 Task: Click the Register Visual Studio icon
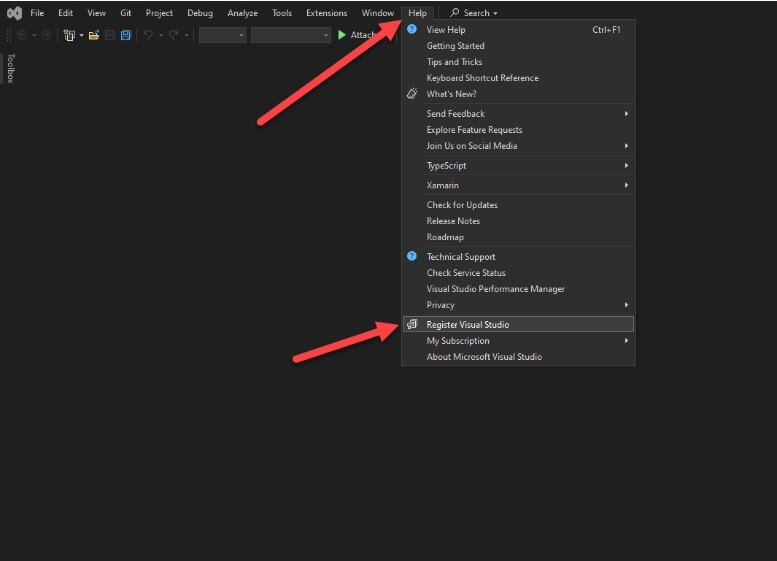point(412,324)
